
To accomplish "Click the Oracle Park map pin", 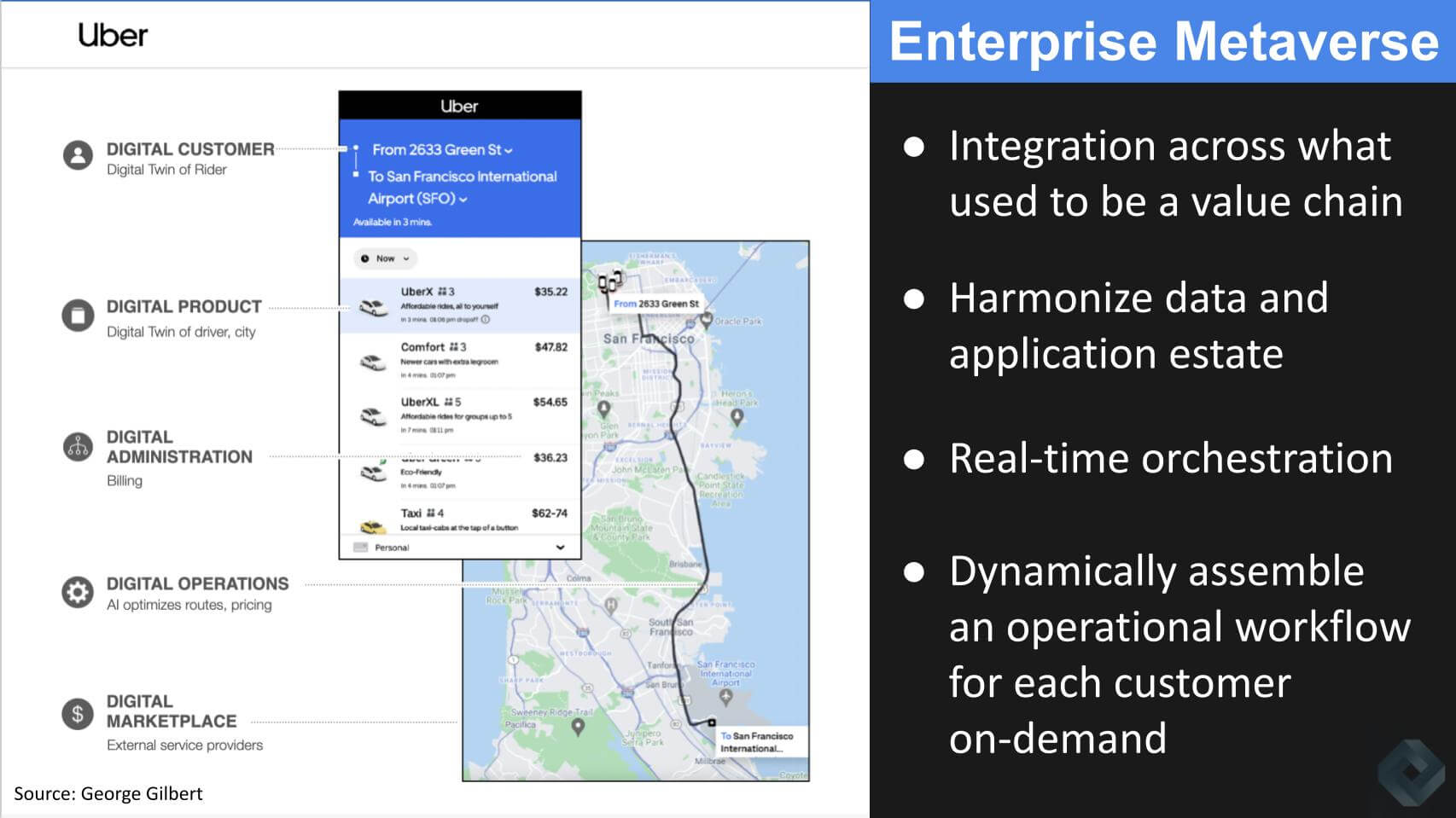I will 706,320.
